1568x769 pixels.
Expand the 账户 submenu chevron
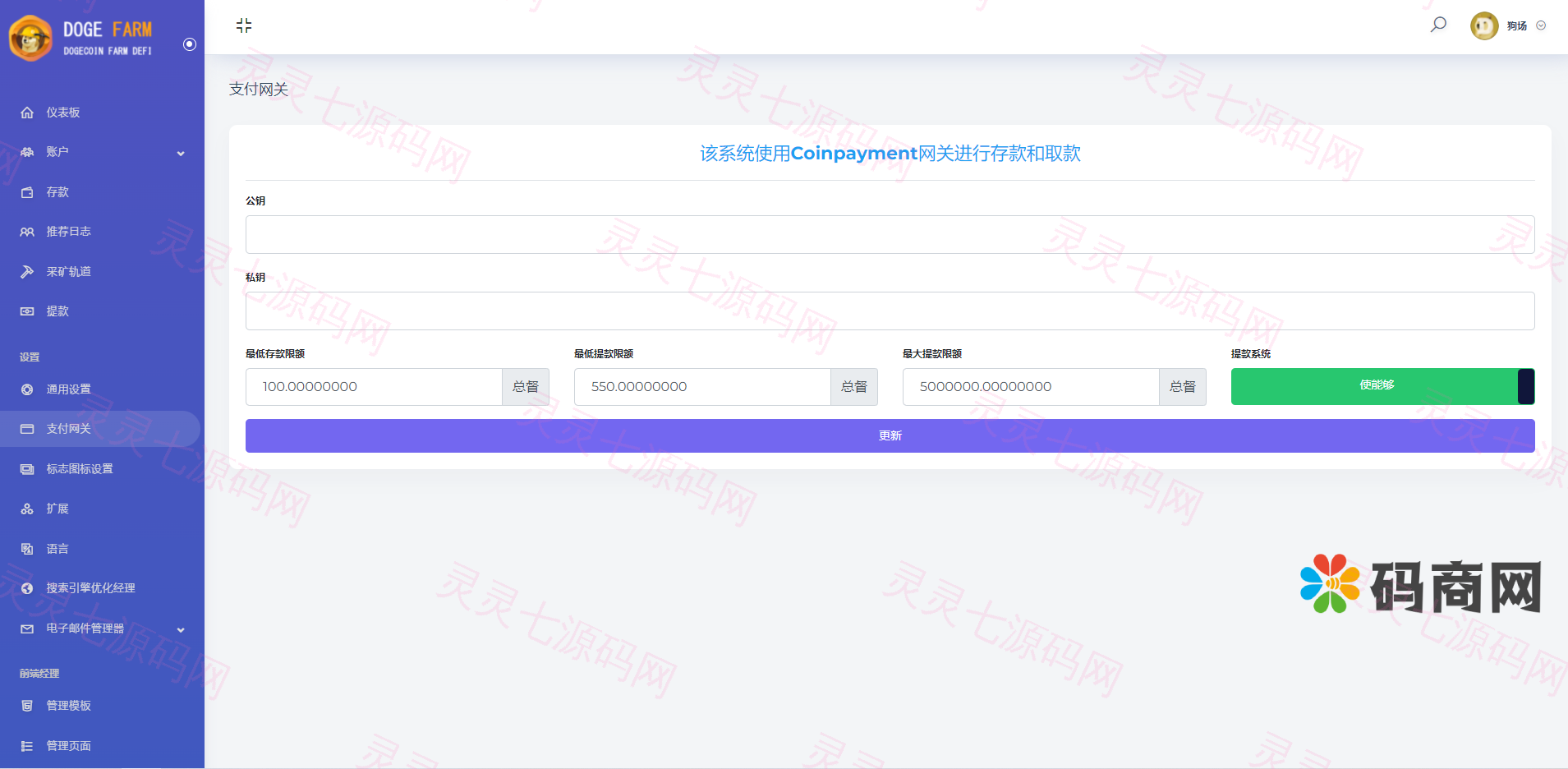coord(181,153)
